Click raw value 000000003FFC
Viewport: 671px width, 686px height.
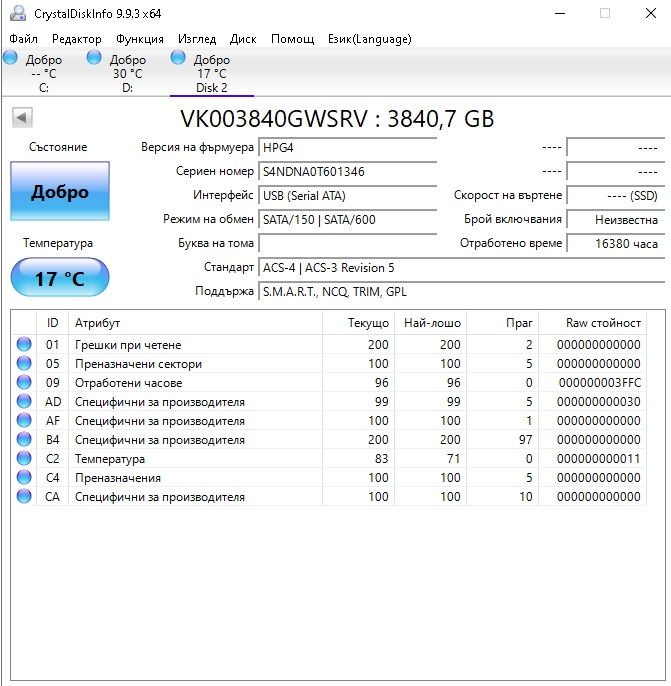coord(600,383)
